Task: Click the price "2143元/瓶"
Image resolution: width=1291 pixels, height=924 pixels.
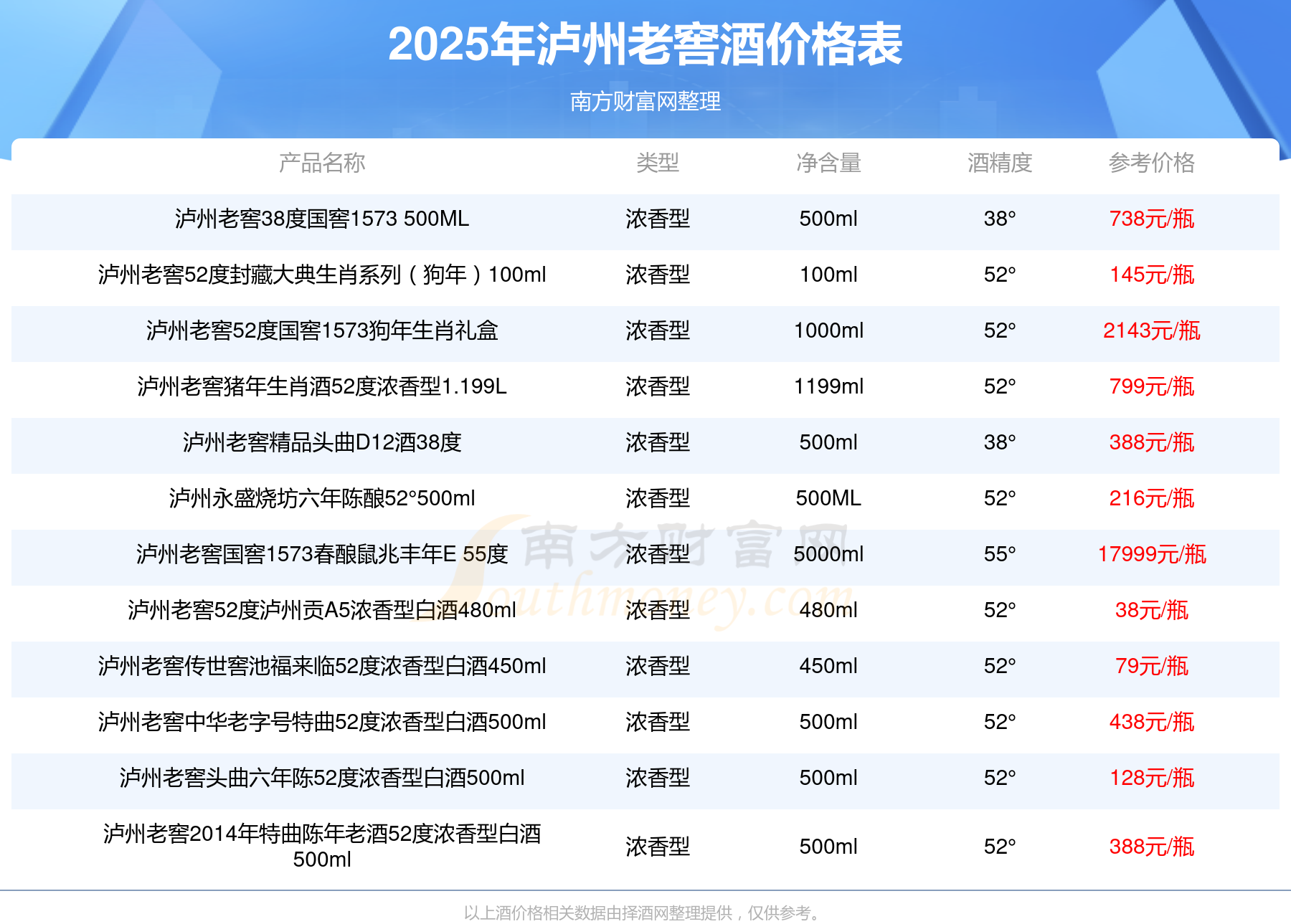Action: point(1152,330)
